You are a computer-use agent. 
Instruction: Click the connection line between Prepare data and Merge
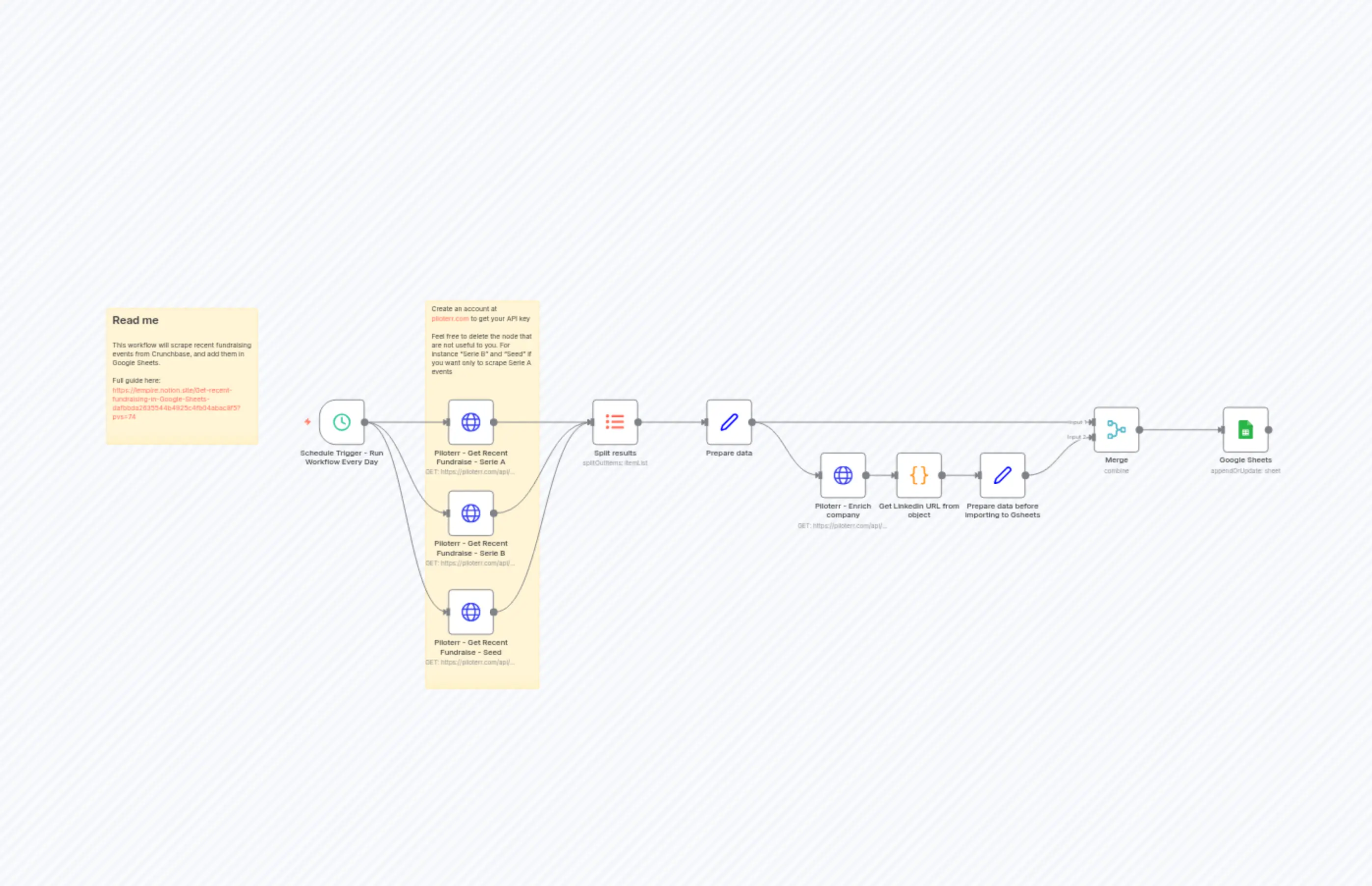pyautogui.click(x=921, y=421)
